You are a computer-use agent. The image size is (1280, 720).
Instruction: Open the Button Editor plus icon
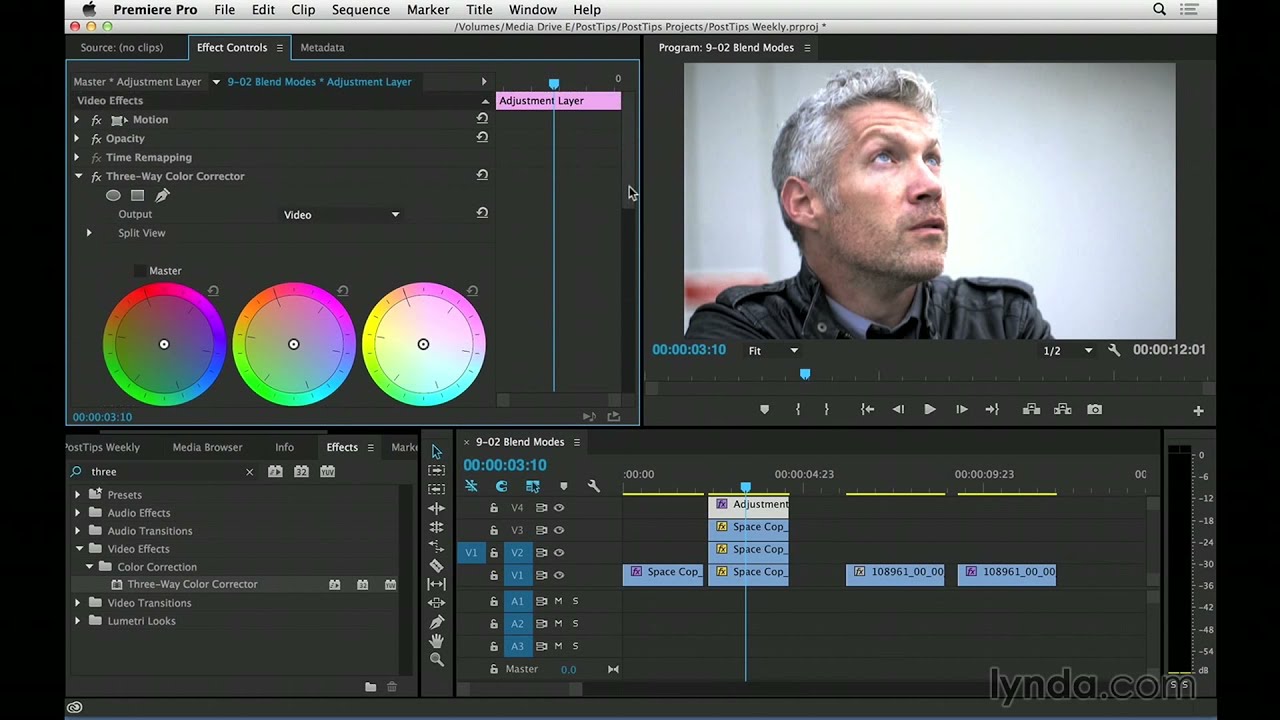1198,410
